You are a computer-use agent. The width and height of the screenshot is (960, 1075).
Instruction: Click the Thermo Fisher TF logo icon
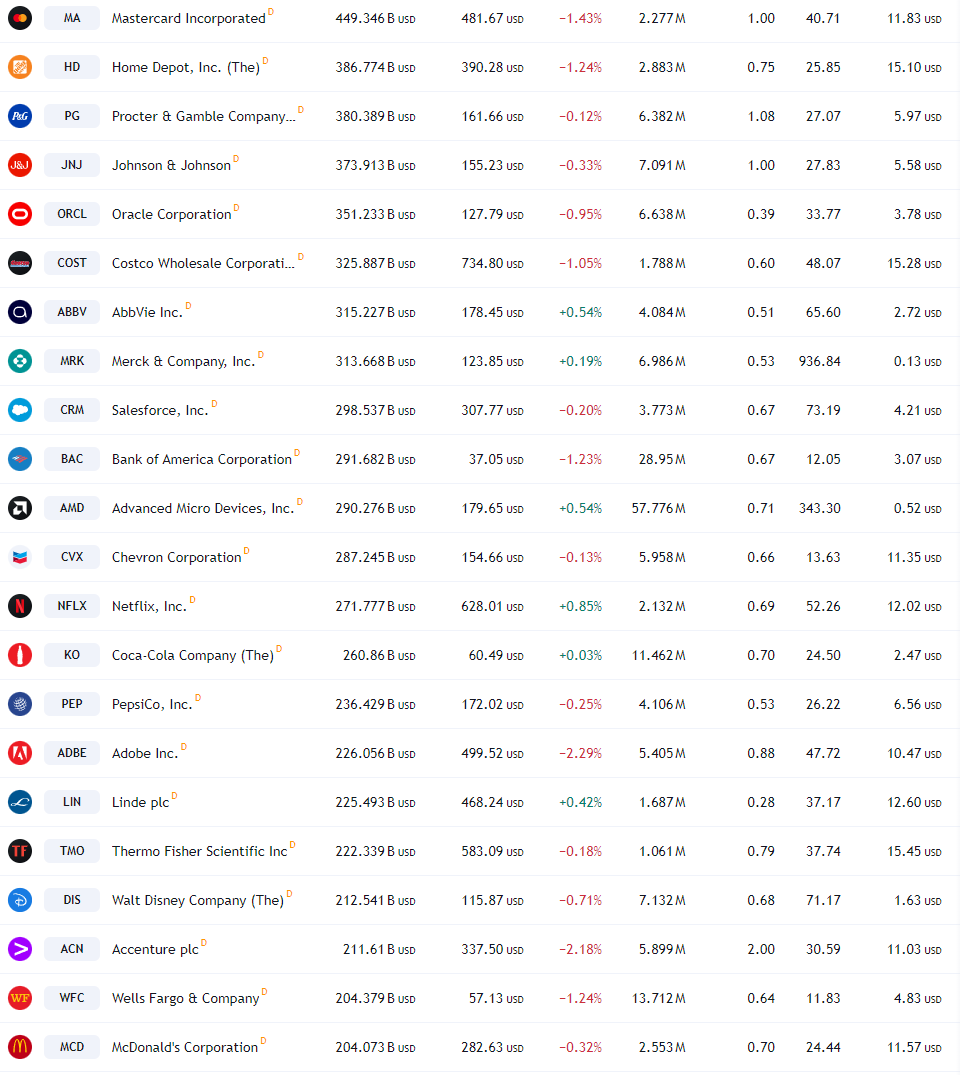[20, 851]
